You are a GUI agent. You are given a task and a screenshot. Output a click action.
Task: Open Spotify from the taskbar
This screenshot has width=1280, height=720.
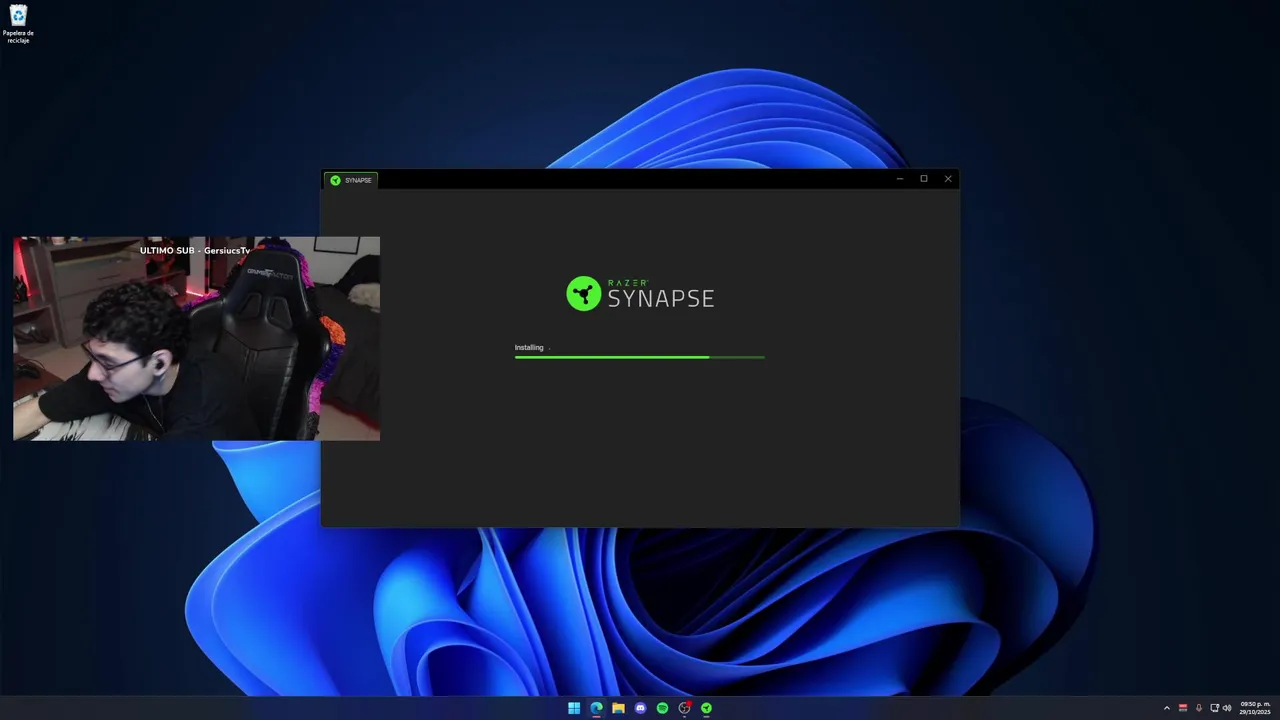(x=662, y=708)
